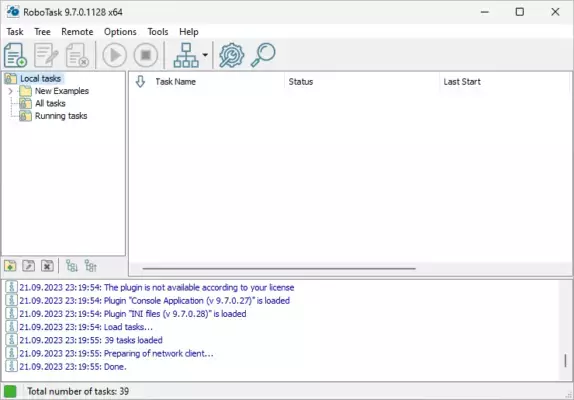574x400 pixels.
Task: Open settings via gear wrench icon
Action: [231, 55]
